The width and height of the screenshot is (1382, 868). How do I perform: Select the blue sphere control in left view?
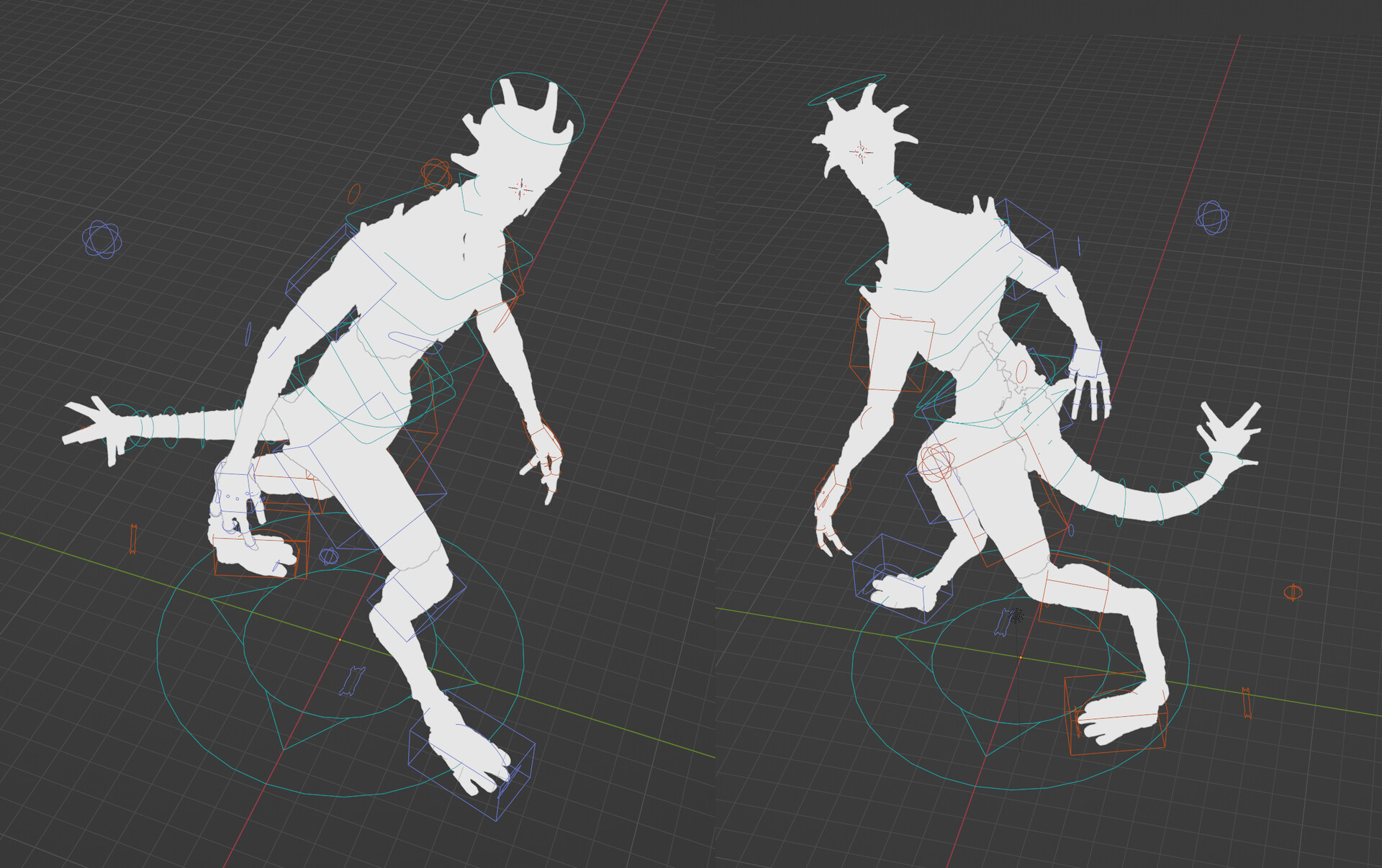click(101, 239)
